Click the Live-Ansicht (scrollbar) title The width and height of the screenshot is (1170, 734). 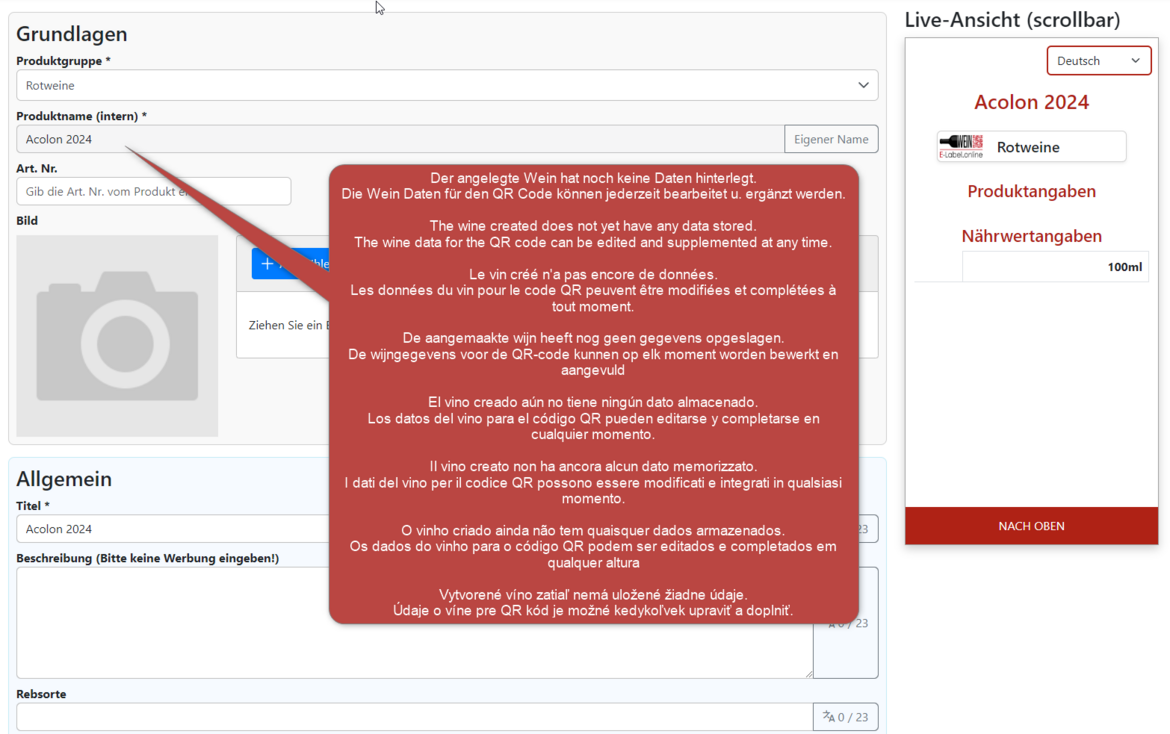pyautogui.click(x=1013, y=20)
